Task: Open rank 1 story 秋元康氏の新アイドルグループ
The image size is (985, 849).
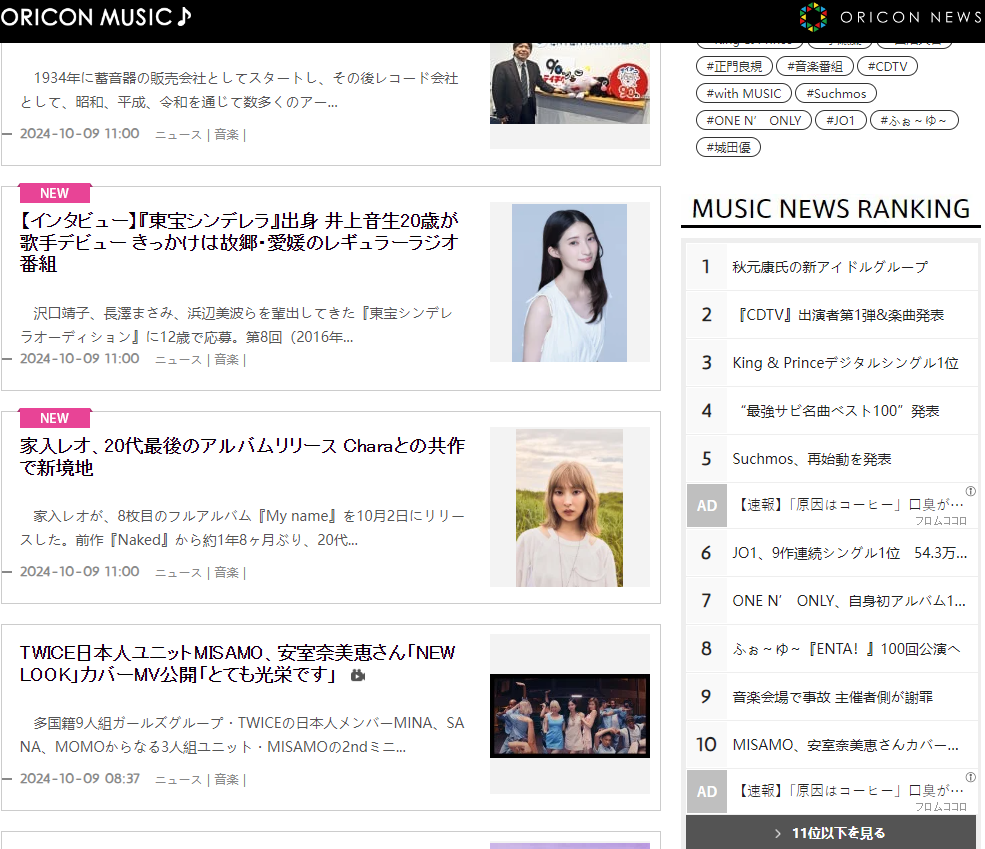Action: [x=830, y=267]
